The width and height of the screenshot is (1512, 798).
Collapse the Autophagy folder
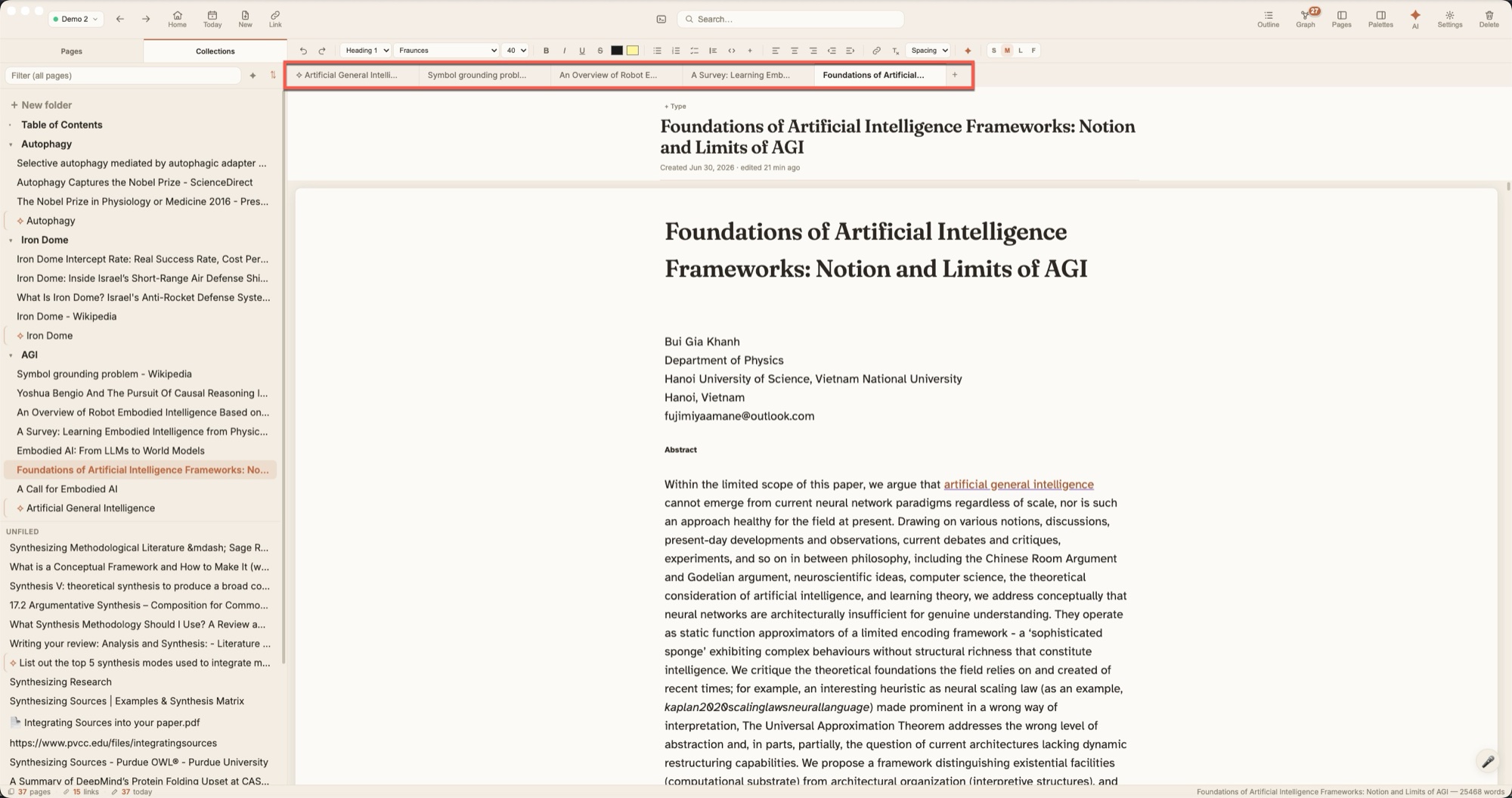(11, 144)
